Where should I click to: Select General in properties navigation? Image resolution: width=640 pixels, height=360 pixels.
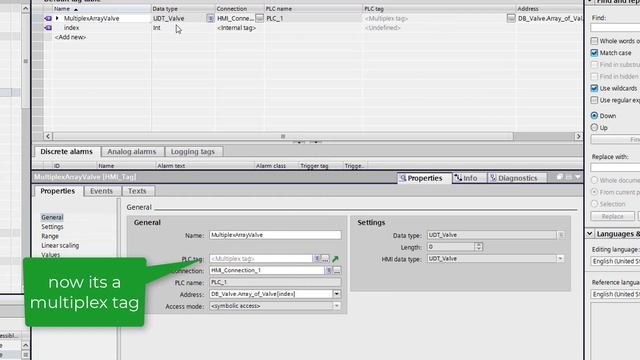point(52,218)
